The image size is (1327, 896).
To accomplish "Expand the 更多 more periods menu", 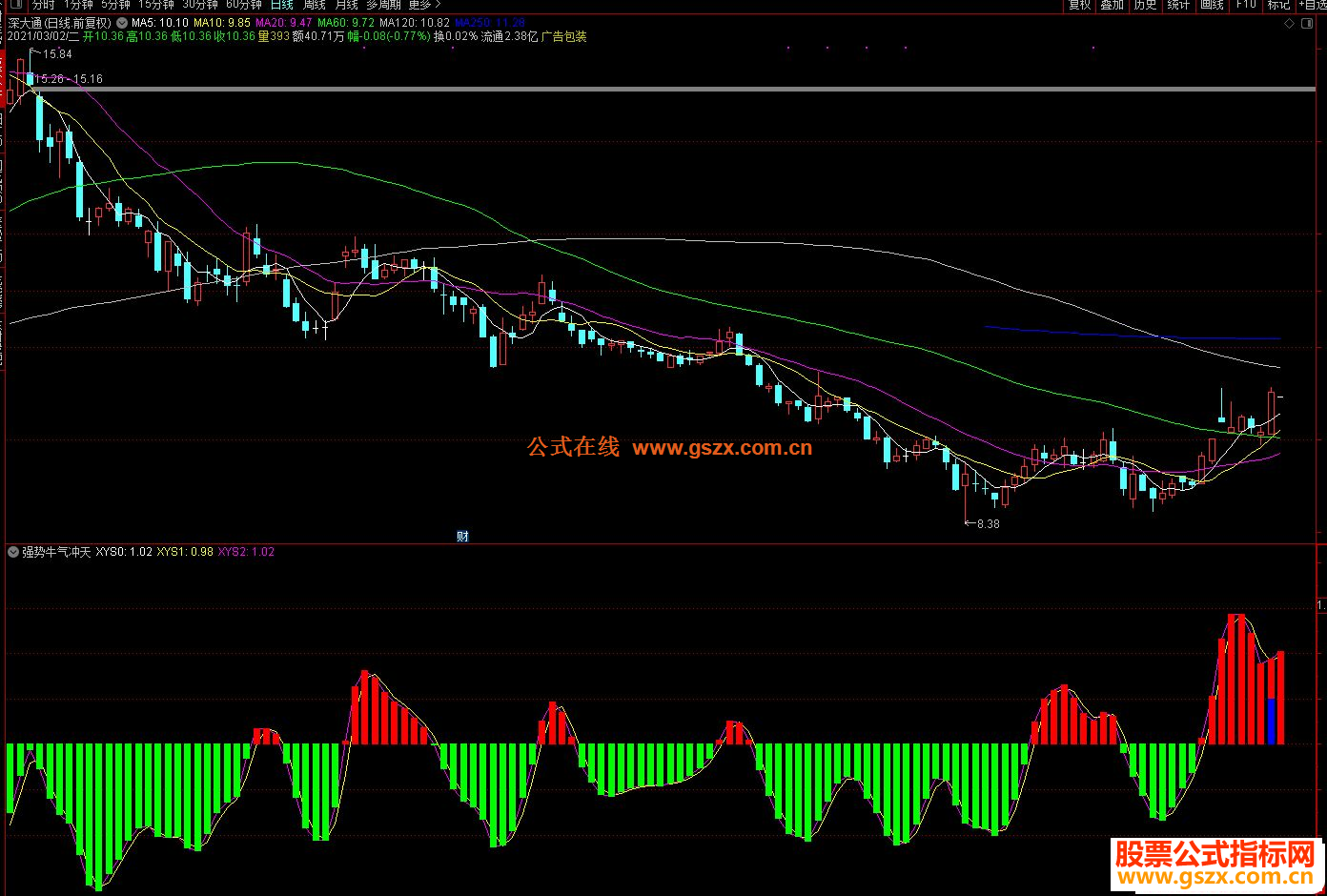I will (x=424, y=5).
